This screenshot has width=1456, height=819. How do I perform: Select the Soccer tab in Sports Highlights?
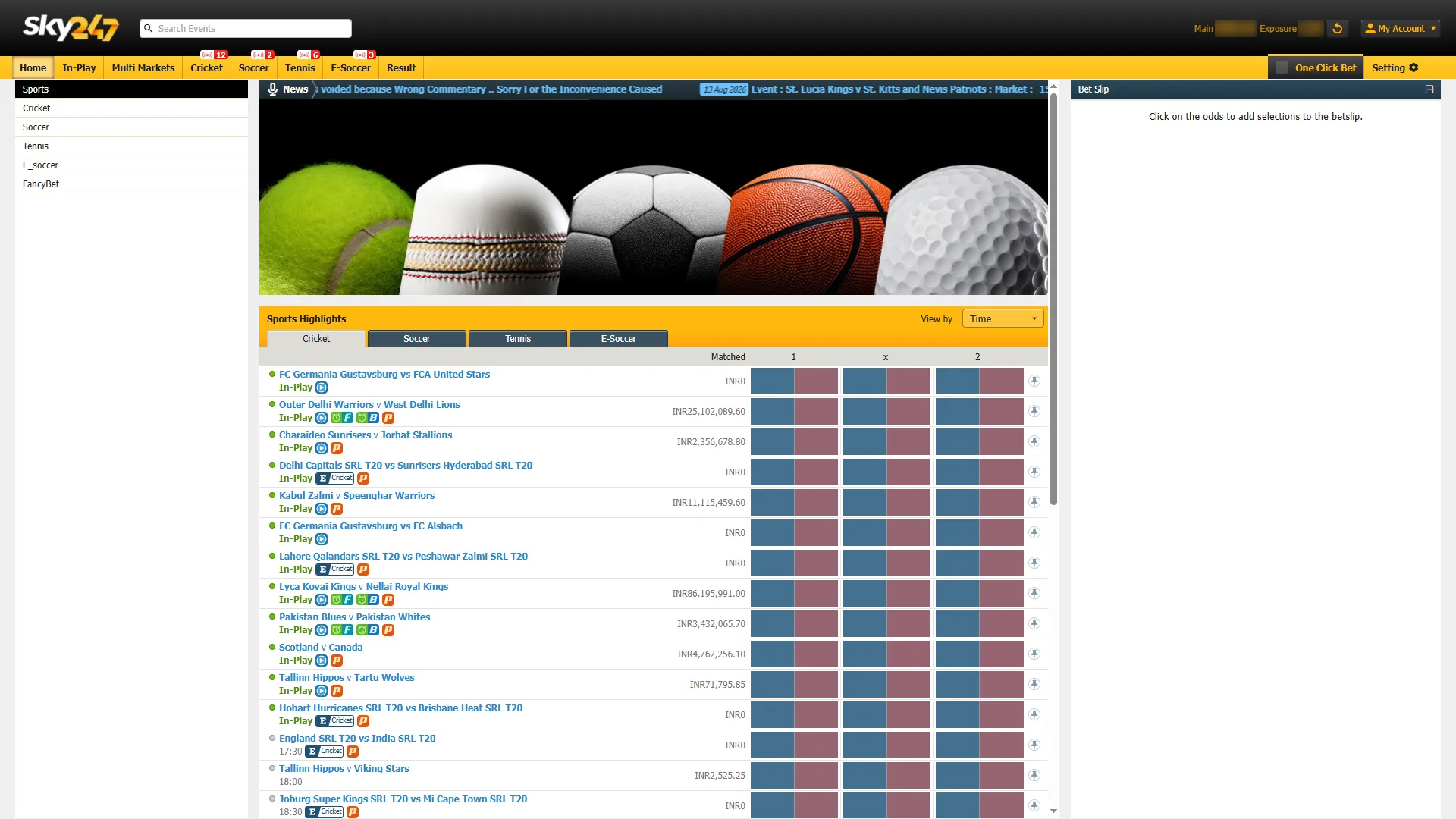417,339
